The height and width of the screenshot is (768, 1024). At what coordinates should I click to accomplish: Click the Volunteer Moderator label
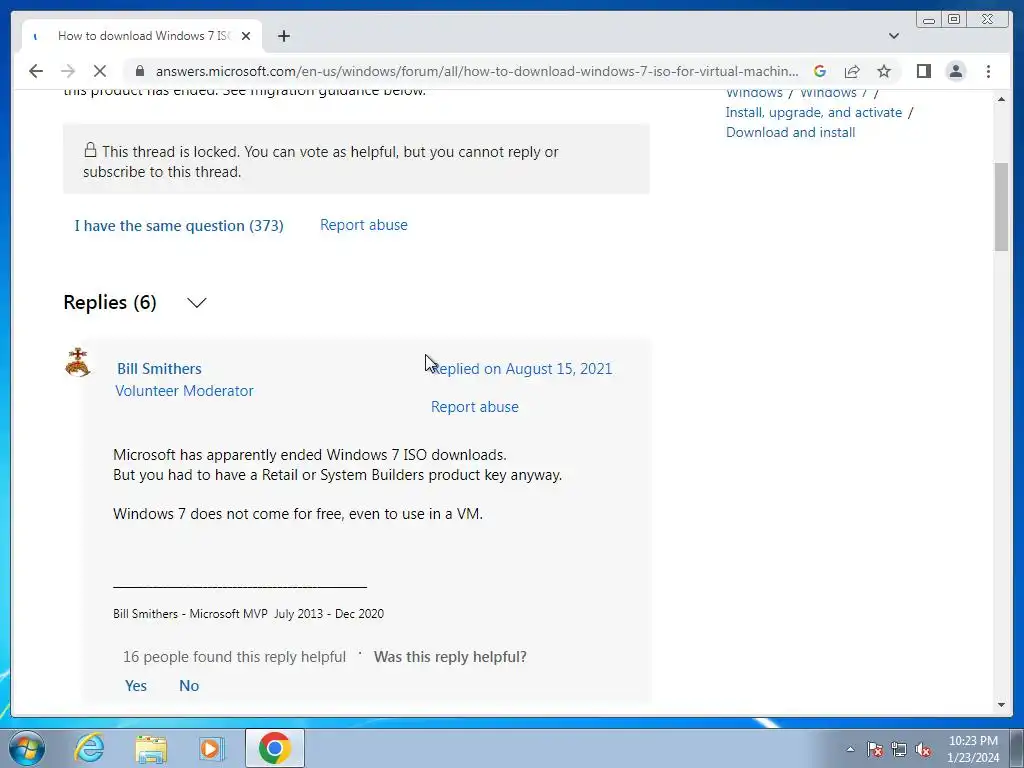pos(184,391)
